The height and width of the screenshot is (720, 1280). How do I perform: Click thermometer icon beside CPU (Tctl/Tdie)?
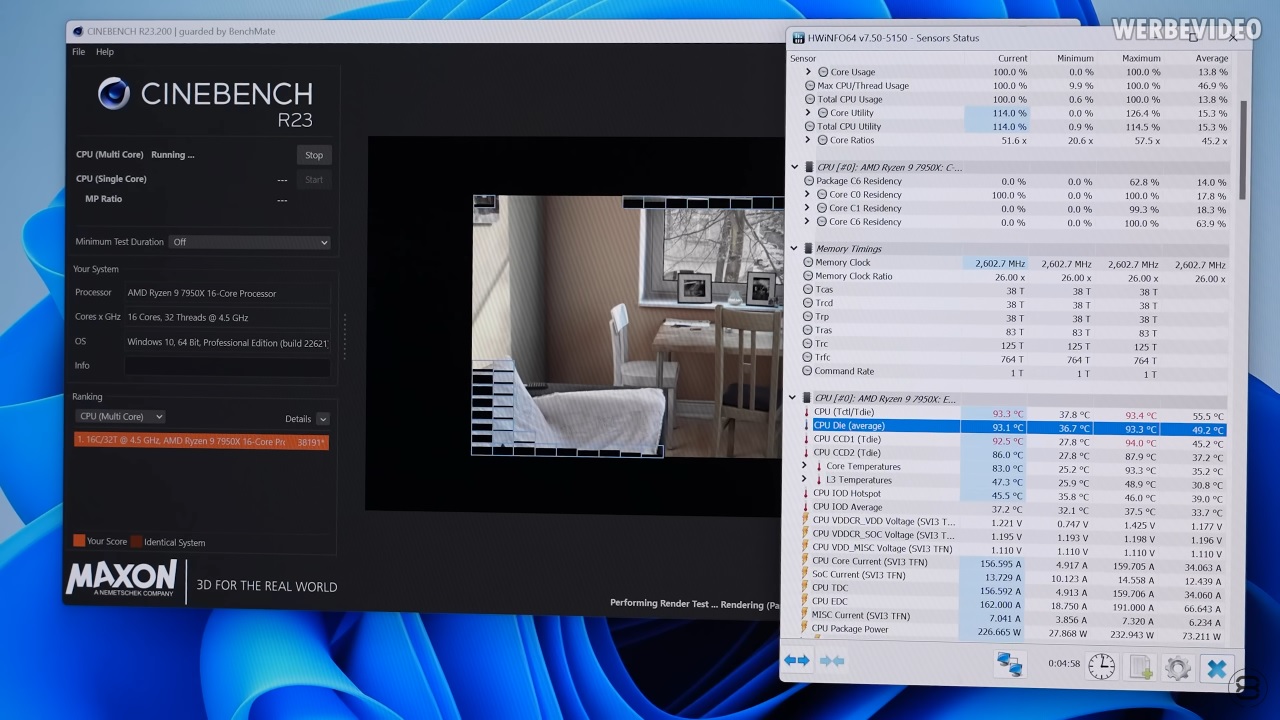click(806, 412)
